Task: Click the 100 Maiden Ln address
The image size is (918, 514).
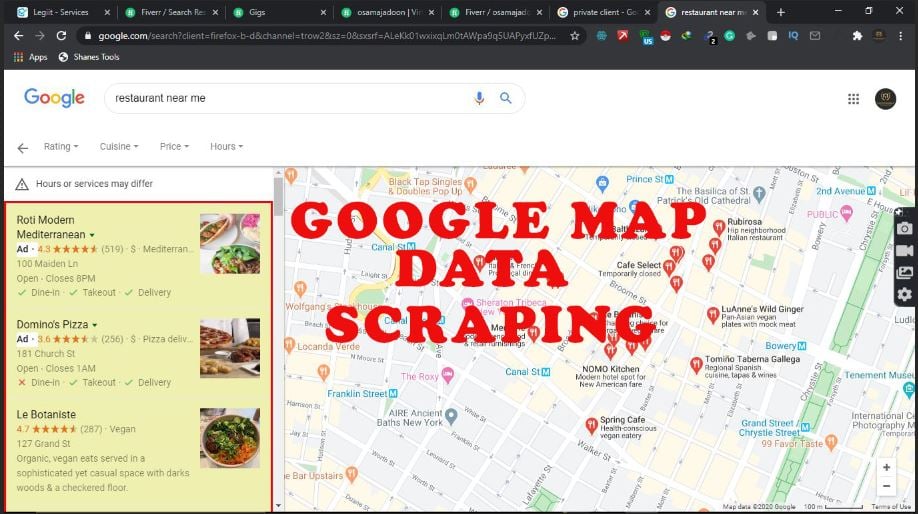Action: click(x=47, y=264)
